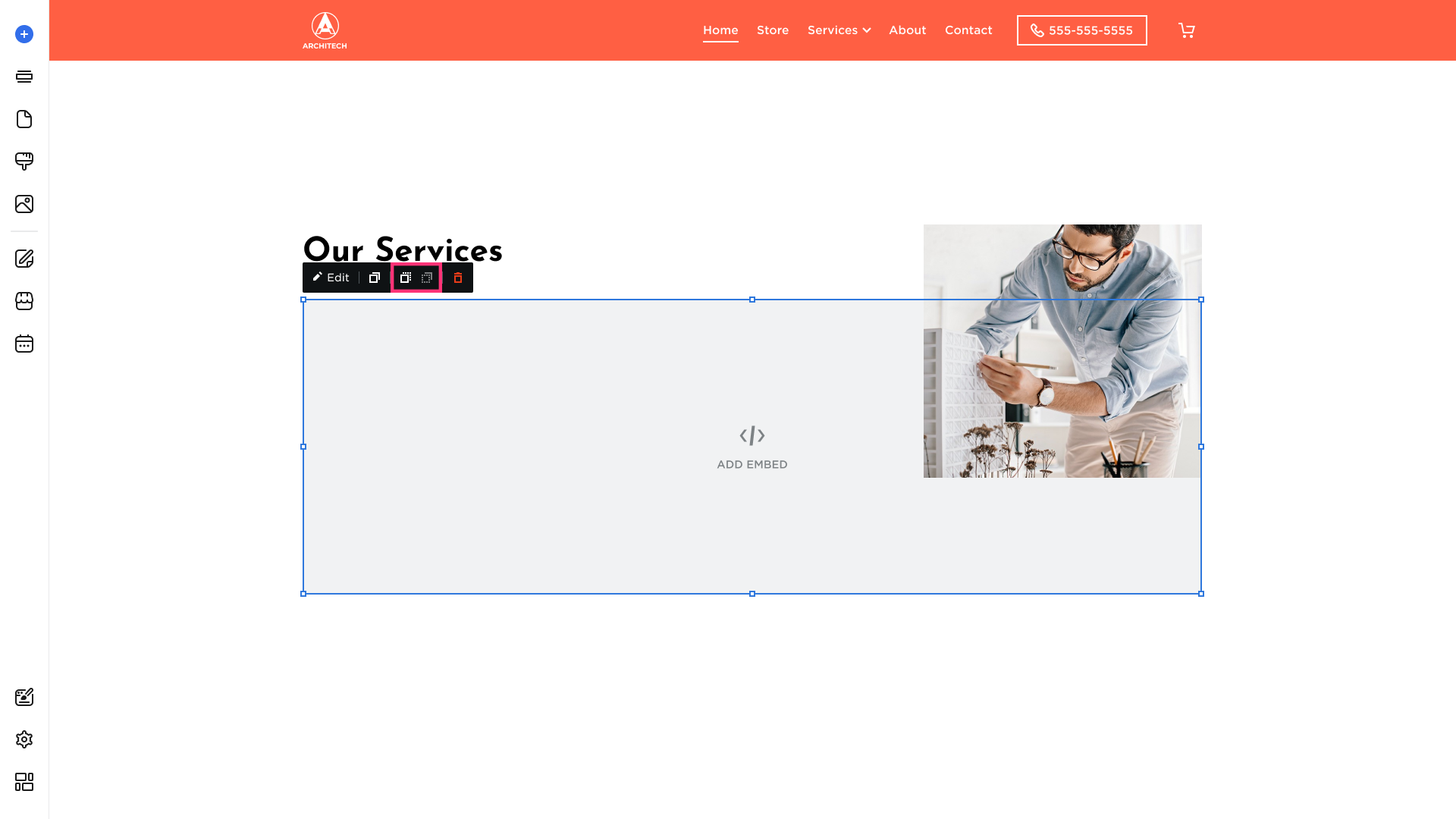This screenshot has width=1456, height=819.
Task: Open the calendar bookings sidebar icon
Action: [x=24, y=344]
